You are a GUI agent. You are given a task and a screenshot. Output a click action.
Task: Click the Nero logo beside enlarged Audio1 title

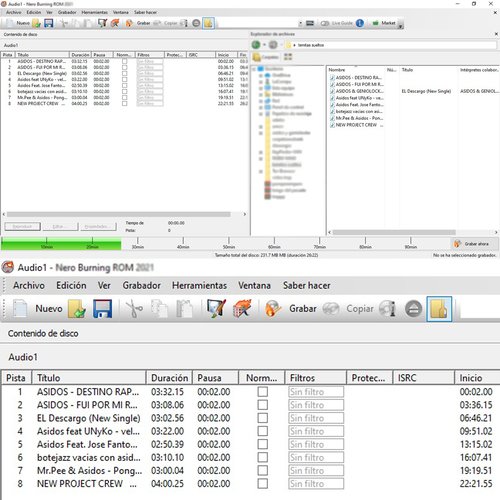pyautogui.click(x=8, y=267)
